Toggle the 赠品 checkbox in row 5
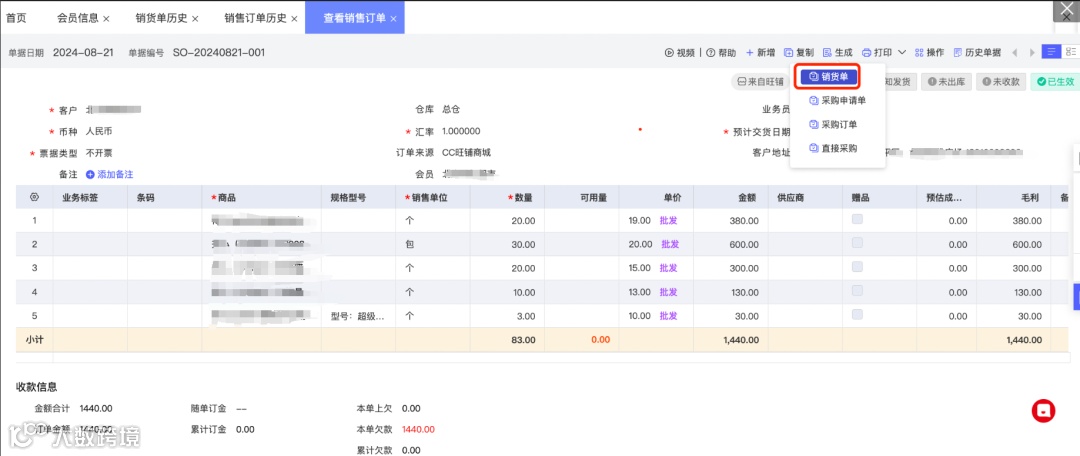This screenshot has height=456, width=1080. click(857, 315)
